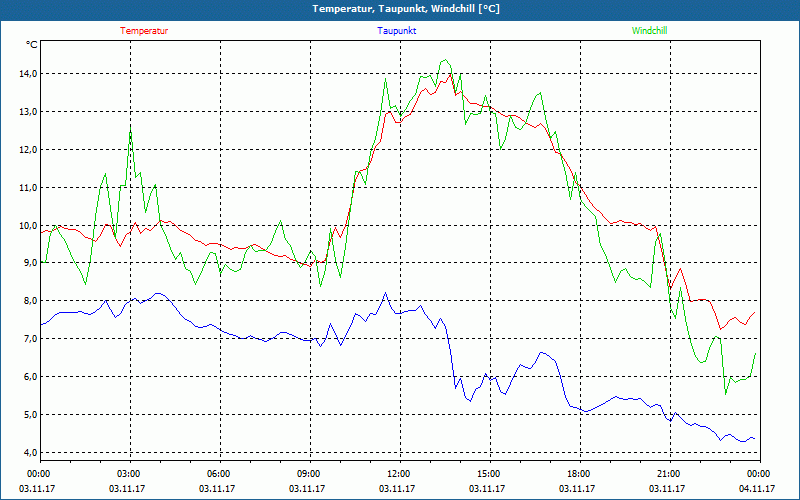The image size is (800, 500).
Task: Click the green Windchill spike at 03:00
Action: pos(131,129)
